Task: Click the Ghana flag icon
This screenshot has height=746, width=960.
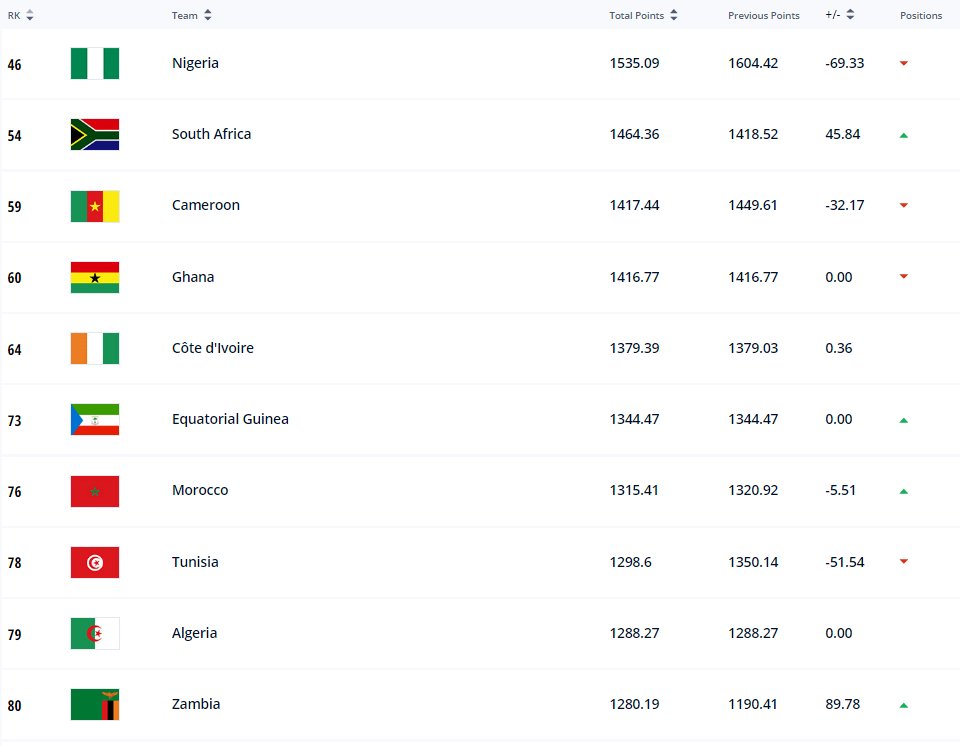Action: (x=95, y=277)
